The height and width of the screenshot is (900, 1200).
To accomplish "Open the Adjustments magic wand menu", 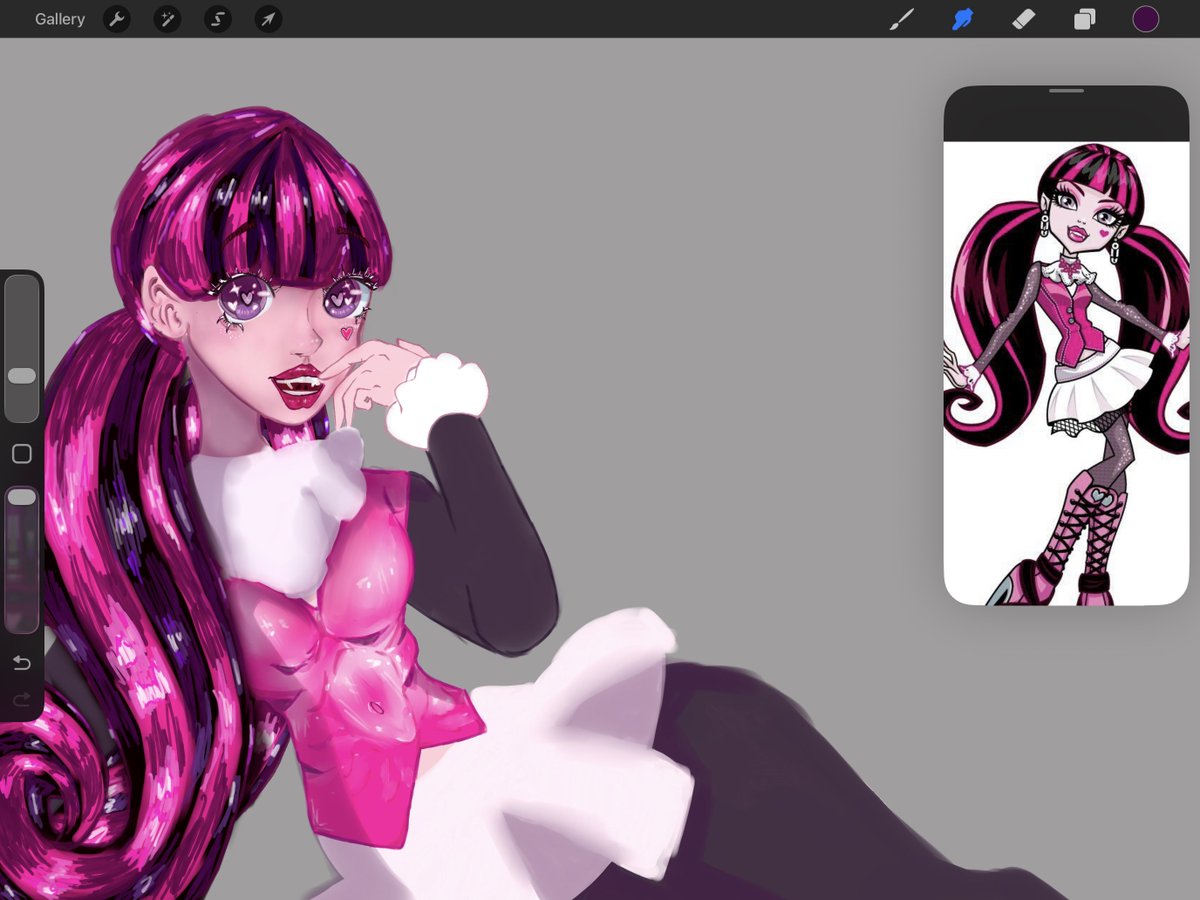I will tap(167, 19).
